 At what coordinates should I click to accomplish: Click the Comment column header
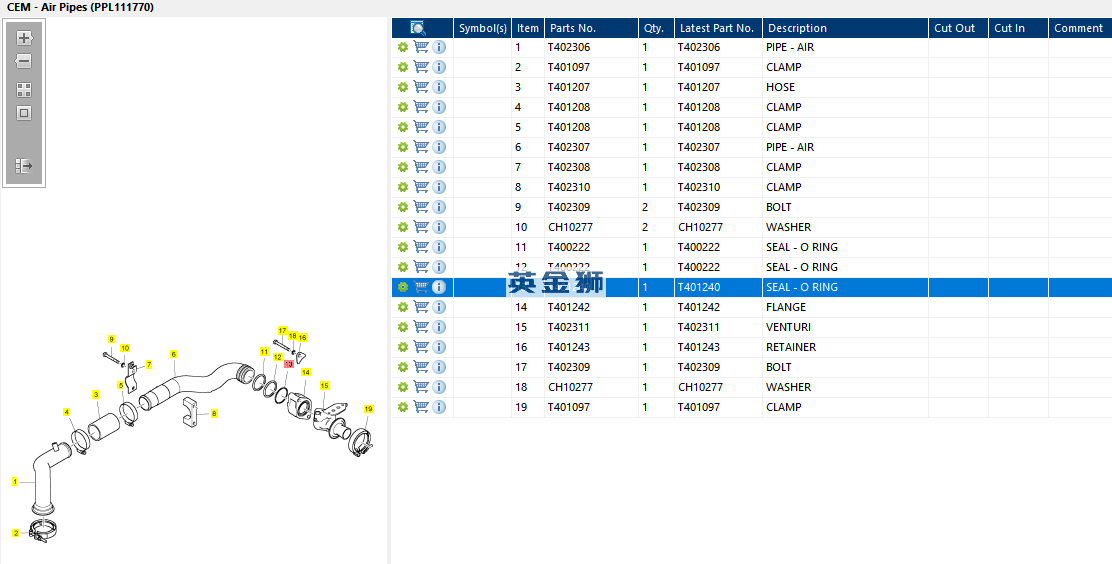click(x=1080, y=28)
